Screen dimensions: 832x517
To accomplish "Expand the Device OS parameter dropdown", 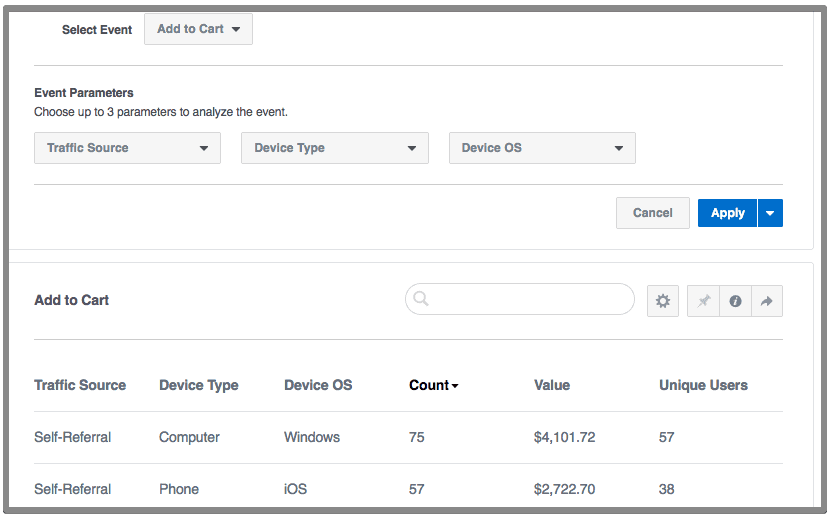I will 541,148.
